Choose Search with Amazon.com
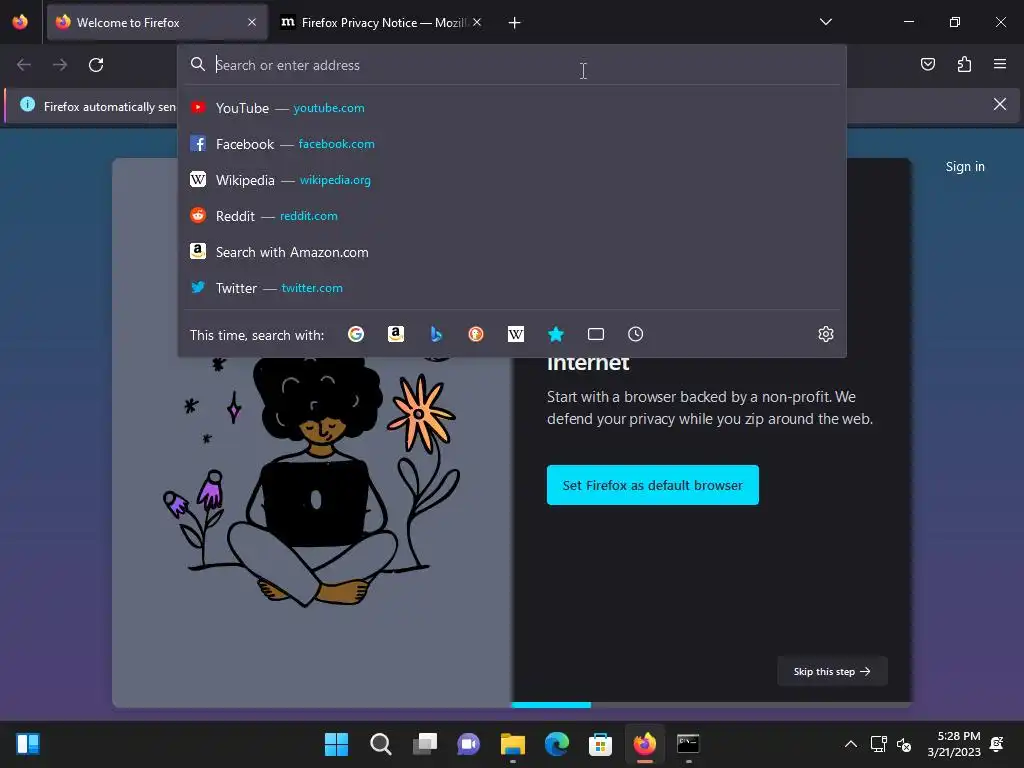The image size is (1024, 768). 512,252
